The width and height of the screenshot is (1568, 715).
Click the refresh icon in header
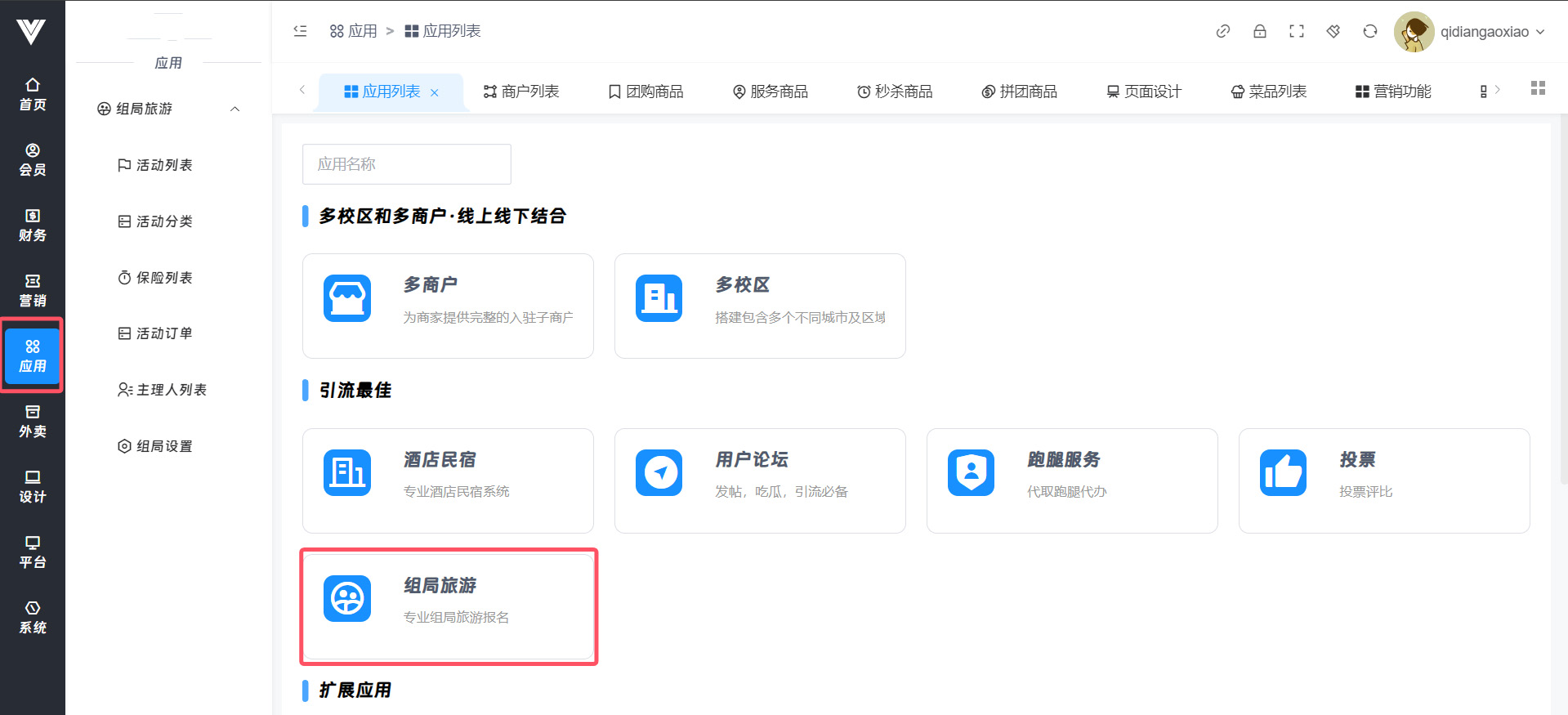1369,32
